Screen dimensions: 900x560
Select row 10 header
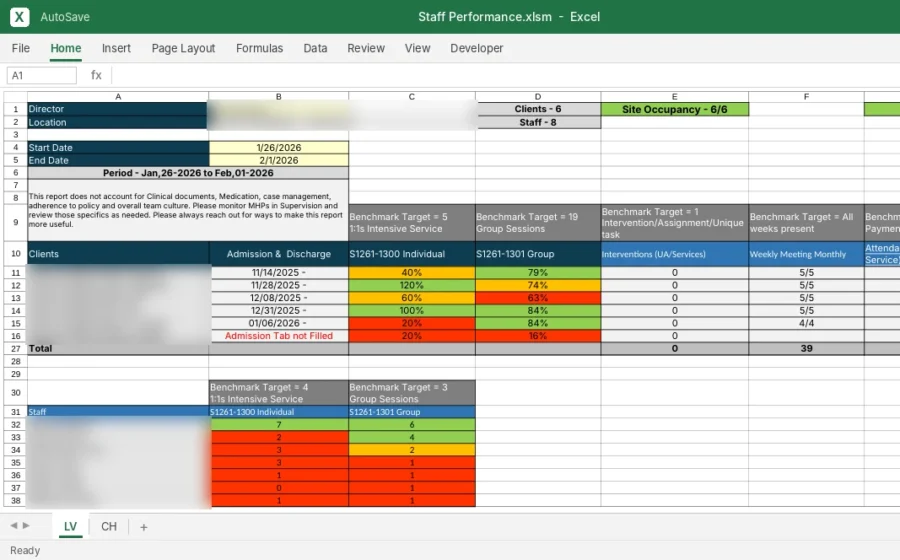click(x=15, y=254)
